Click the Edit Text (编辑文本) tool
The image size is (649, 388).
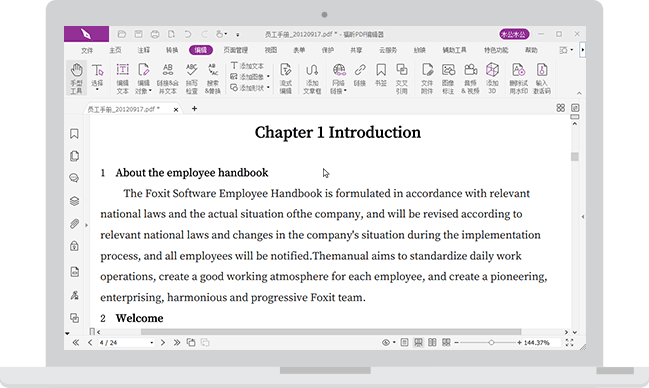pos(122,78)
